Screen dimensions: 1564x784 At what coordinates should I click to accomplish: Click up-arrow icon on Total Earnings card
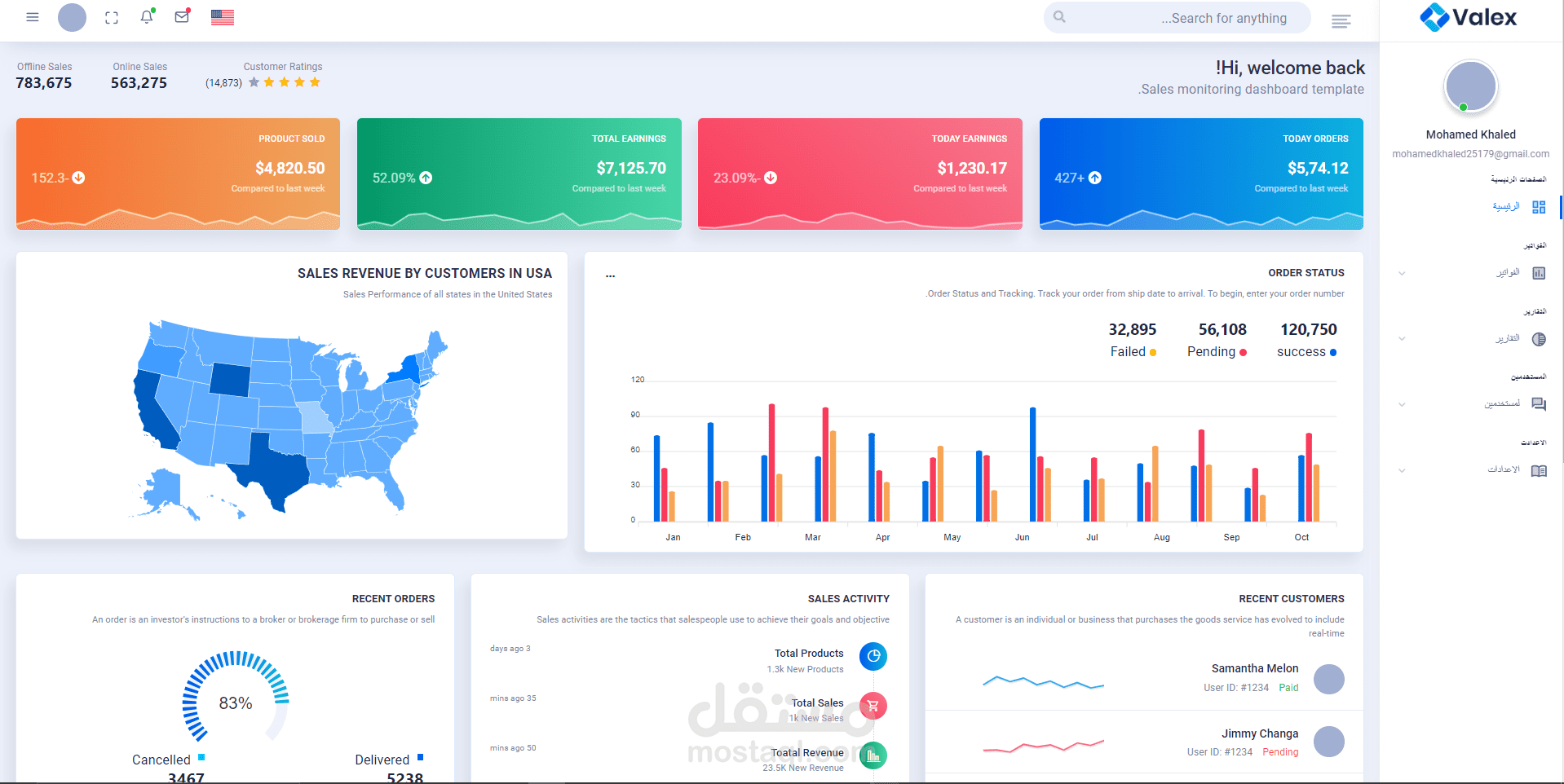click(x=426, y=178)
